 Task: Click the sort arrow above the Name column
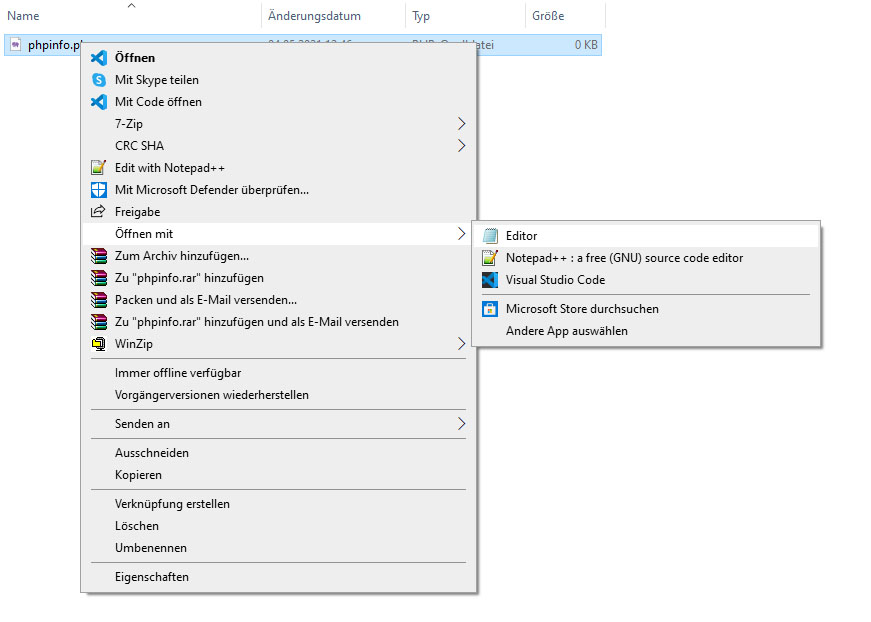click(132, 6)
